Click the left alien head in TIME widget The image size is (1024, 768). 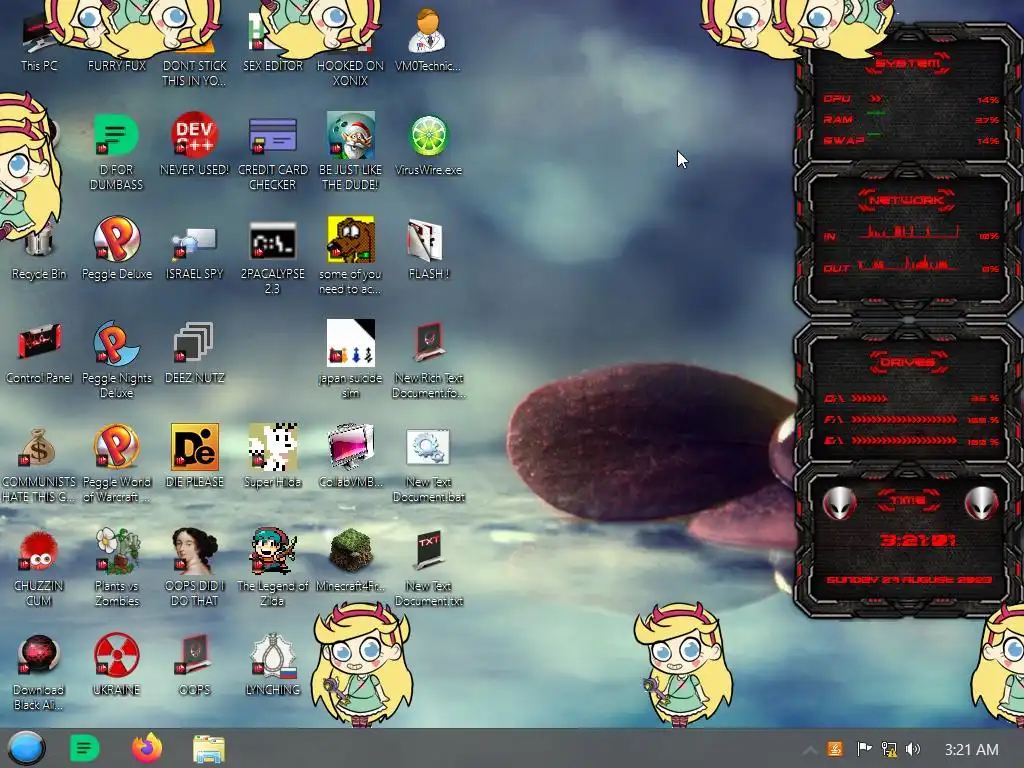(x=840, y=504)
